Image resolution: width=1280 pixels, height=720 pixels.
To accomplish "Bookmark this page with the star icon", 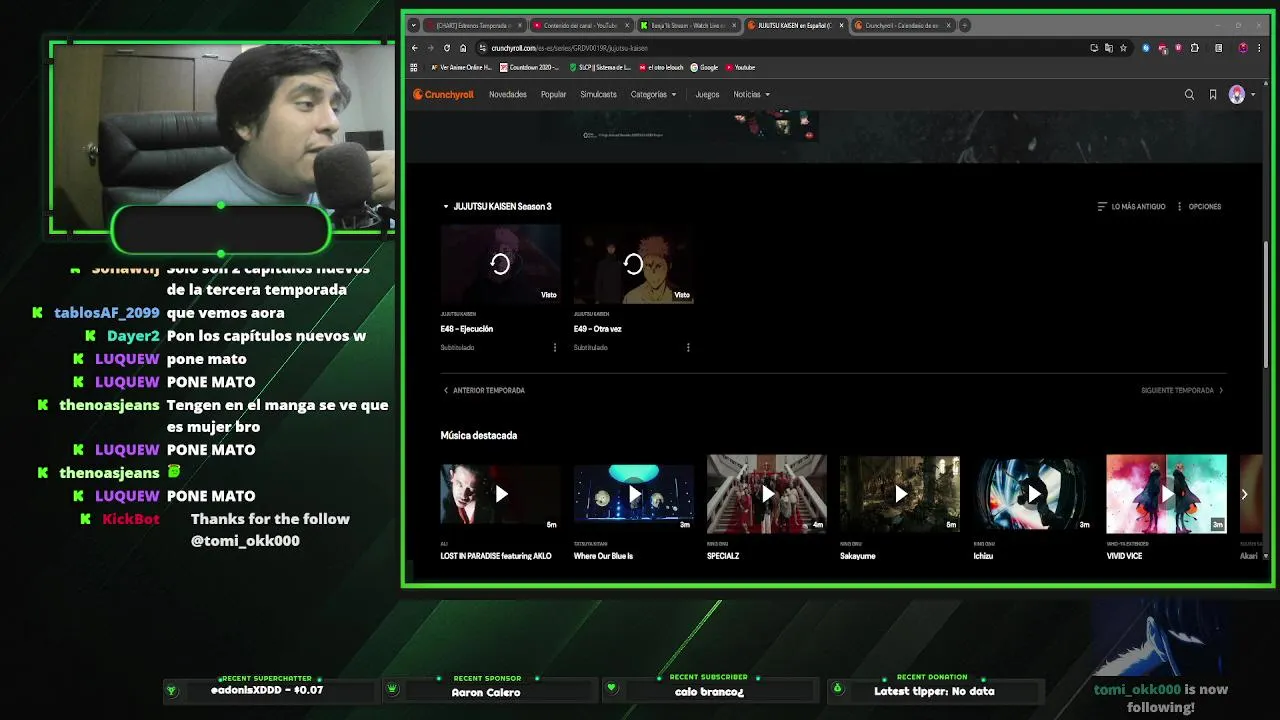I will click(x=1123, y=48).
